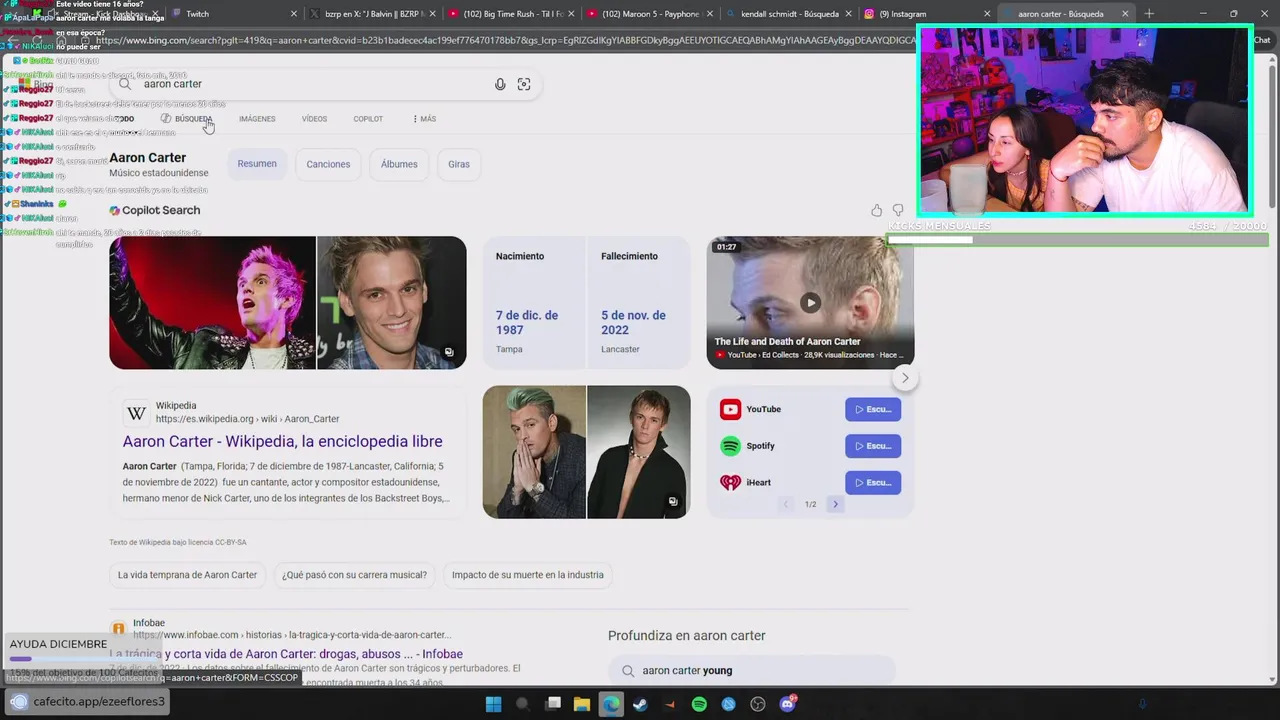This screenshot has height=720, width=1280.
Task: Give thumbs up to Copilot Search result
Action: click(x=876, y=210)
